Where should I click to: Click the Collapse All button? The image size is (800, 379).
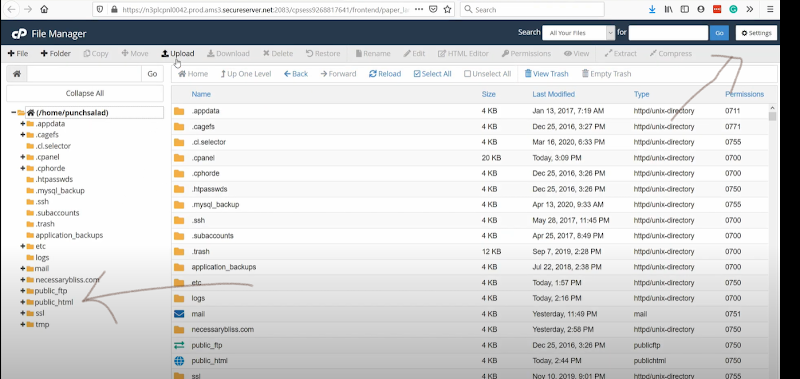(x=85, y=93)
